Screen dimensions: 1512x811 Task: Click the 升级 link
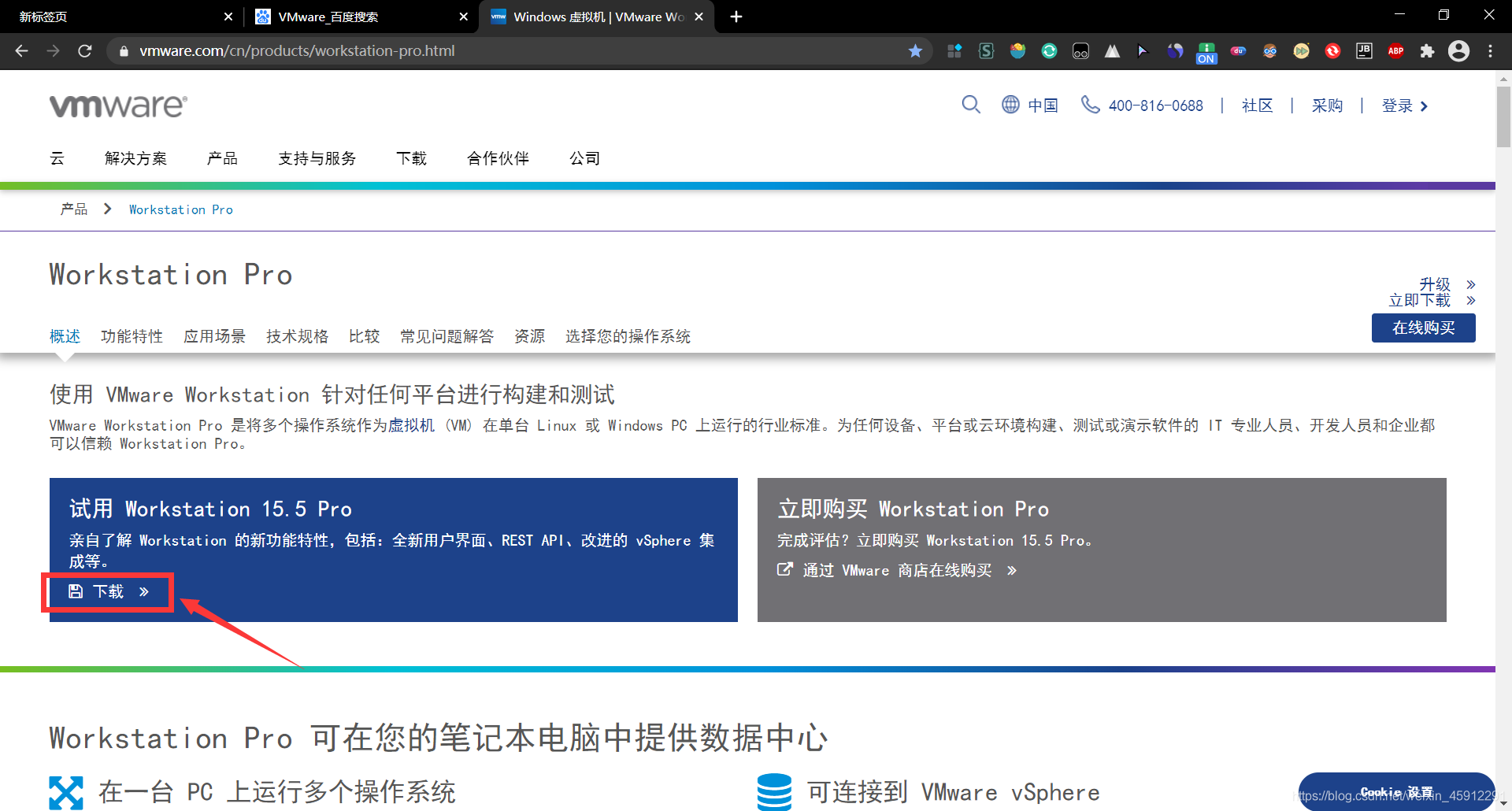(x=1434, y=283)
